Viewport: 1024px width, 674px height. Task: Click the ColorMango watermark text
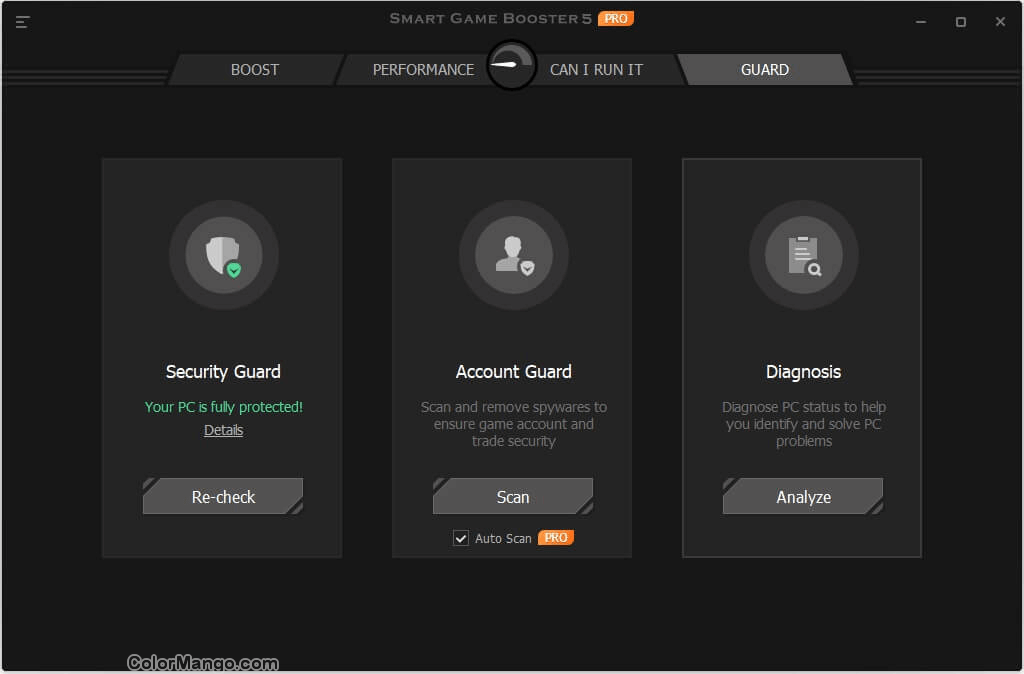(x=202, y=662)
